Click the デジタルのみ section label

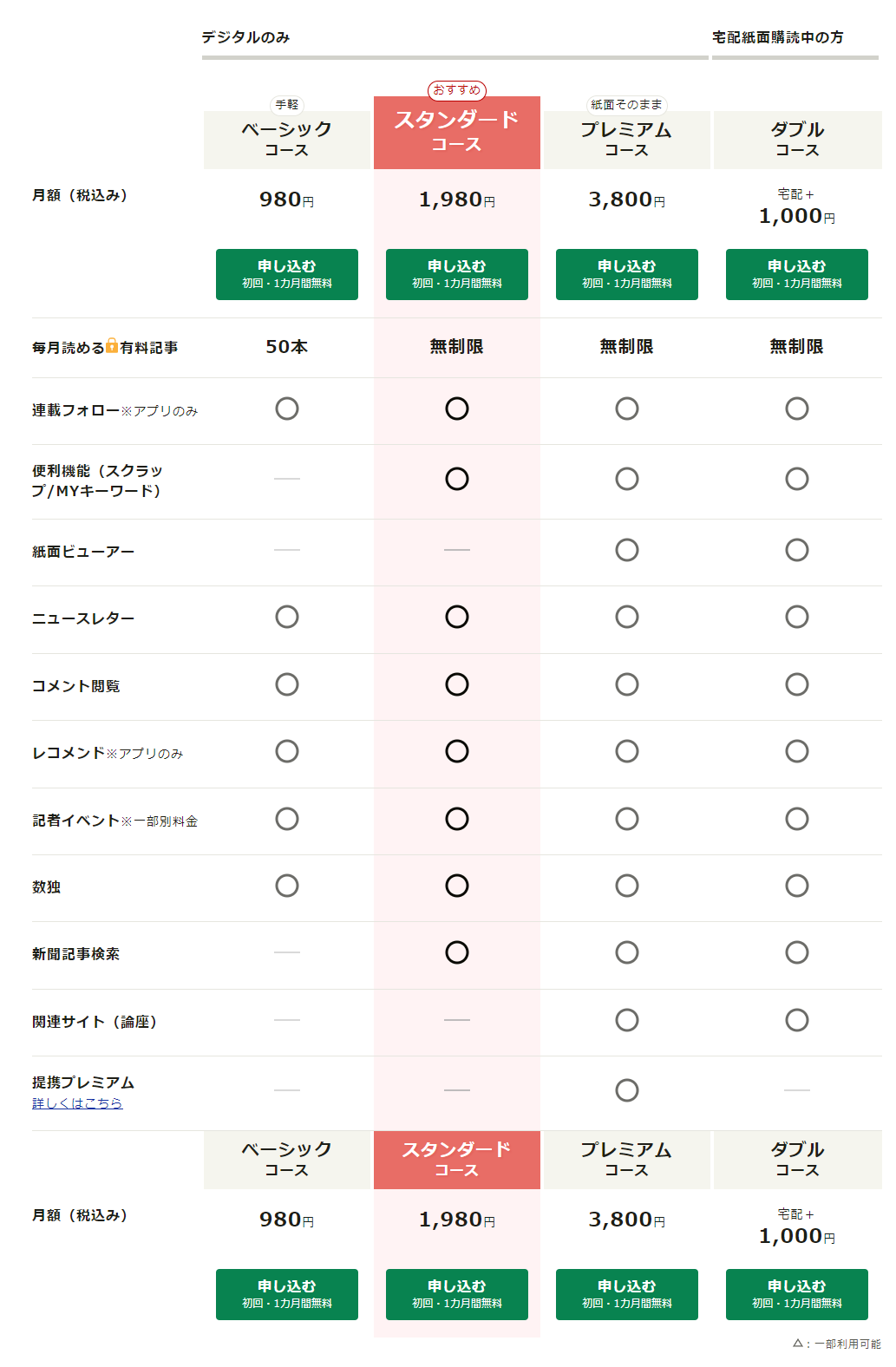click(x=245, y=37)
